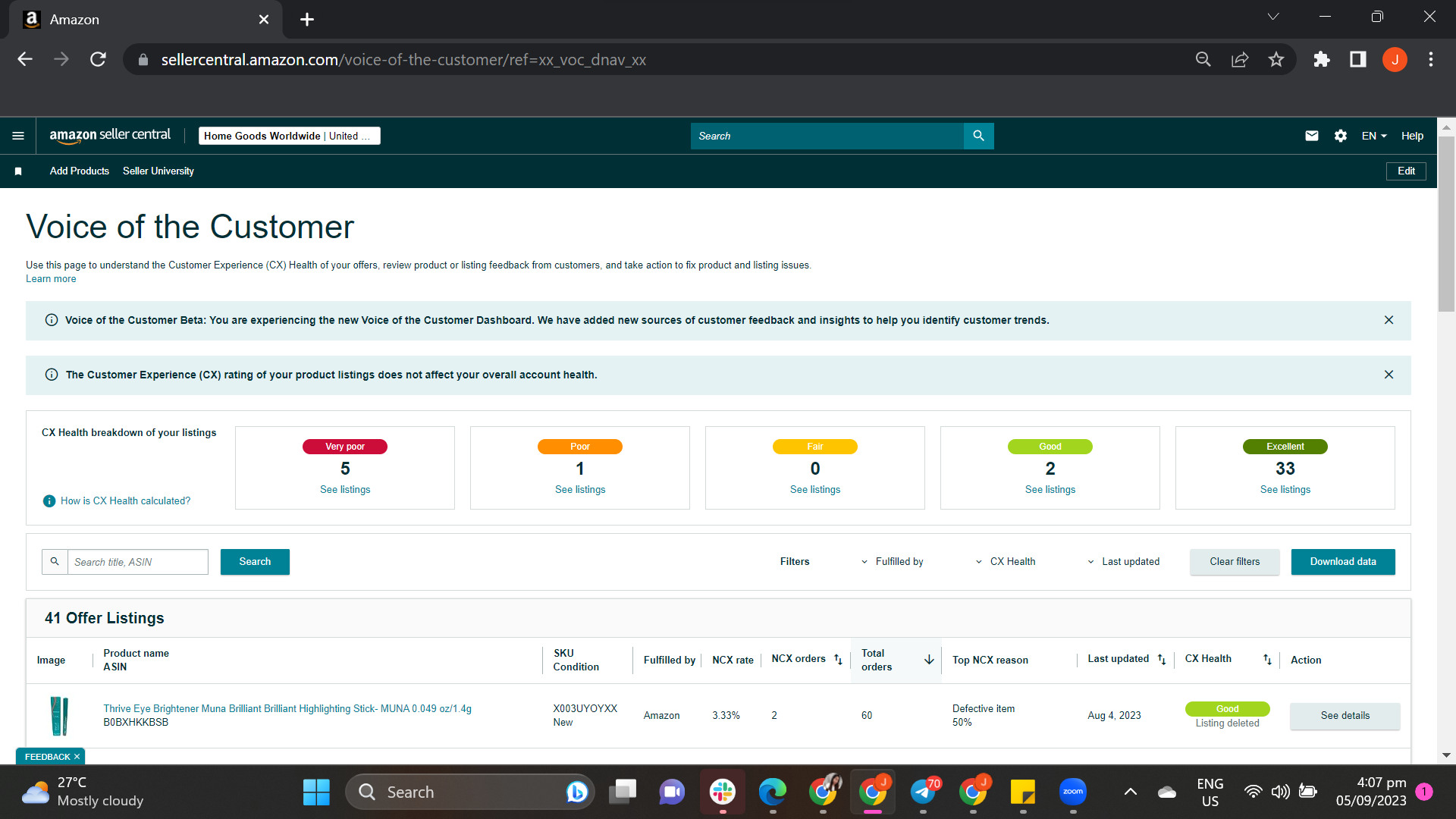1456x819 pixels.
Task: See listings under Poor
Action: coord(580,490)
